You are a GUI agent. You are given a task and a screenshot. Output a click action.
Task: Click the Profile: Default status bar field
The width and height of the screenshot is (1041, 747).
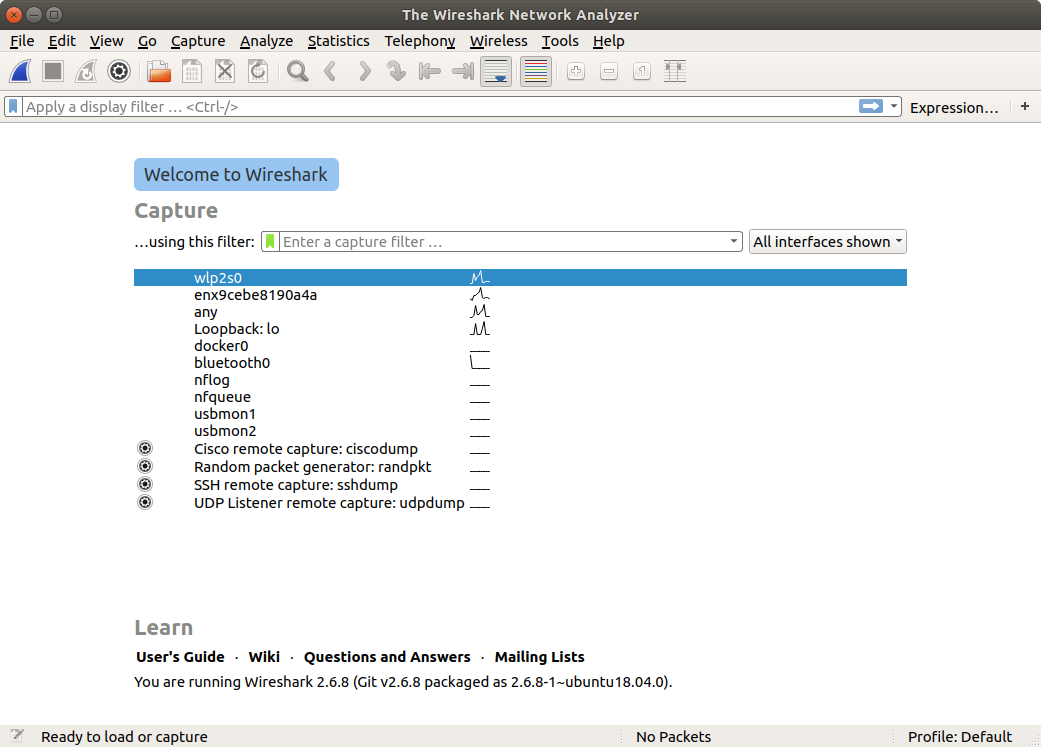[959, 736]
